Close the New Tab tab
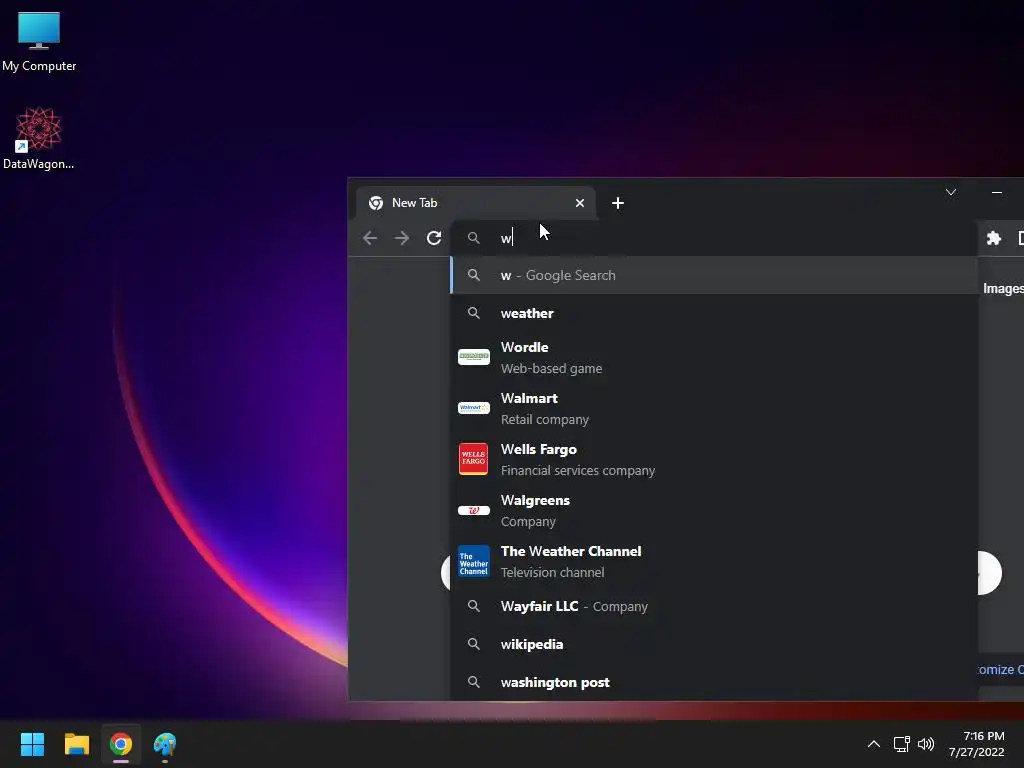This screenshot has height=768, width=1024. tap(579, 203)
